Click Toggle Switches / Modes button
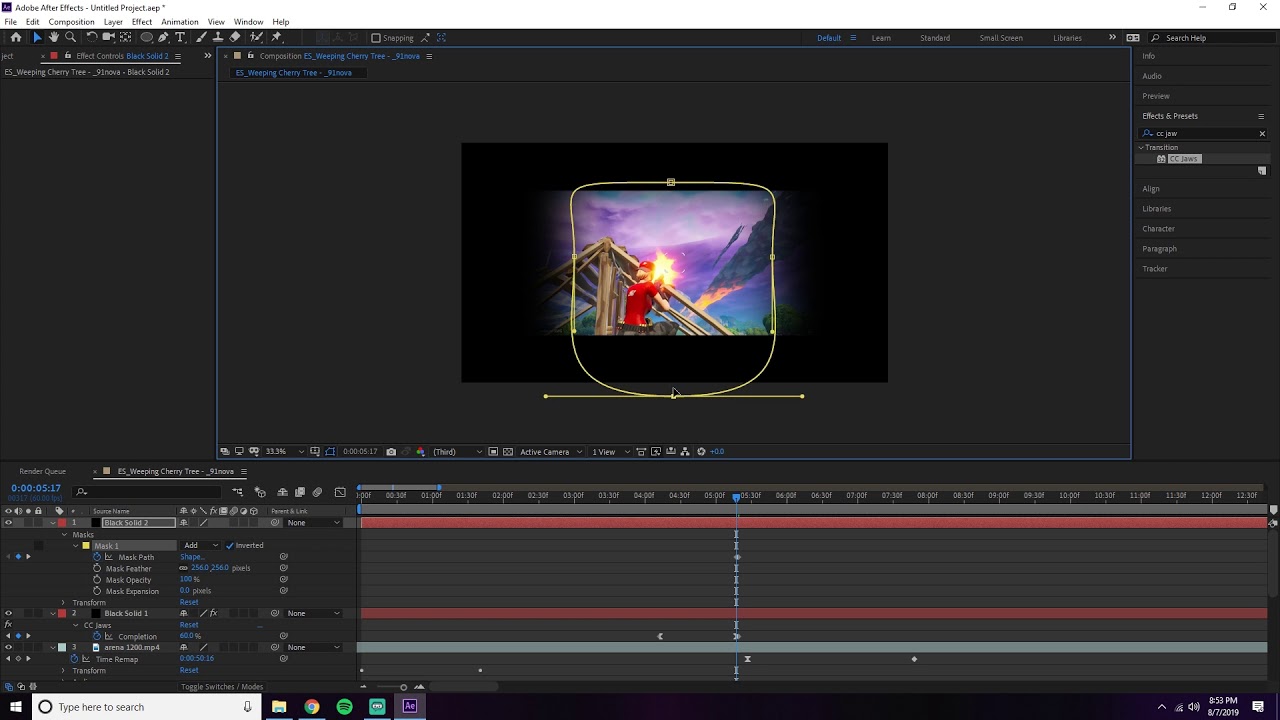 pyautogui.click(x=222, y=687)
